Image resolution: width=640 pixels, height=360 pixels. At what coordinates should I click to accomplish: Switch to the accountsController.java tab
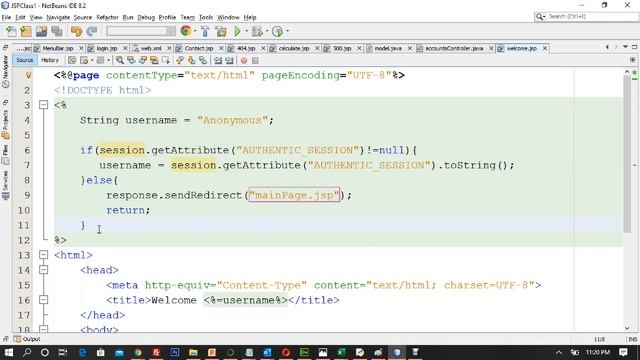[x=453, y=48]
